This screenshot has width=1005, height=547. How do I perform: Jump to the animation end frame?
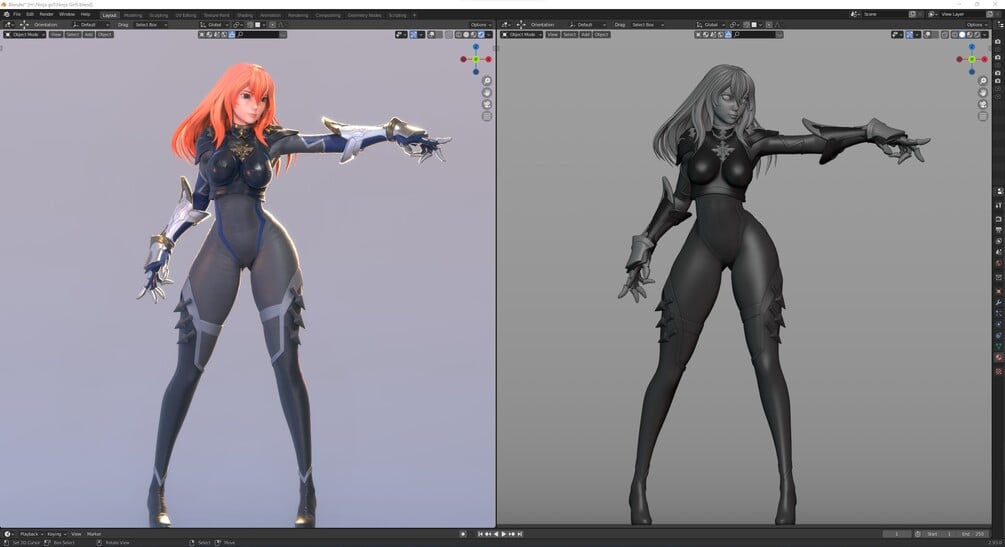pos(520,534)
